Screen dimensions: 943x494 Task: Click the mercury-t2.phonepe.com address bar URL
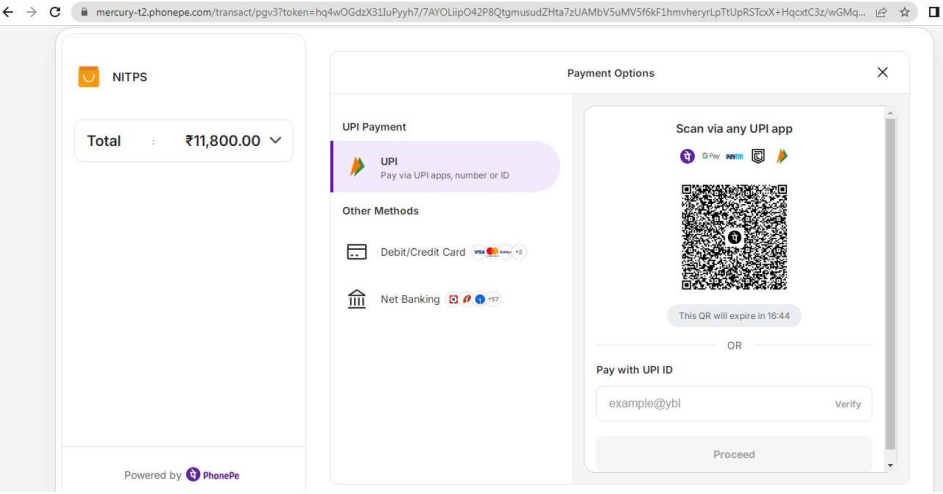pos(481,12)
